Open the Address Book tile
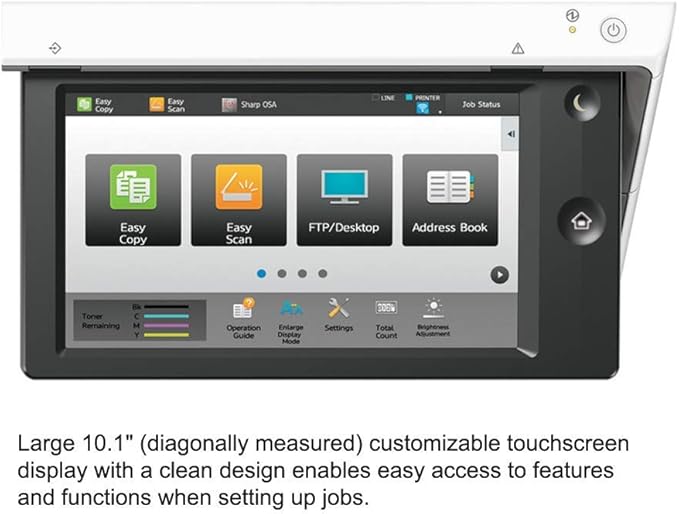The width and height of the screenshot is (679, 514). point(450,200)
